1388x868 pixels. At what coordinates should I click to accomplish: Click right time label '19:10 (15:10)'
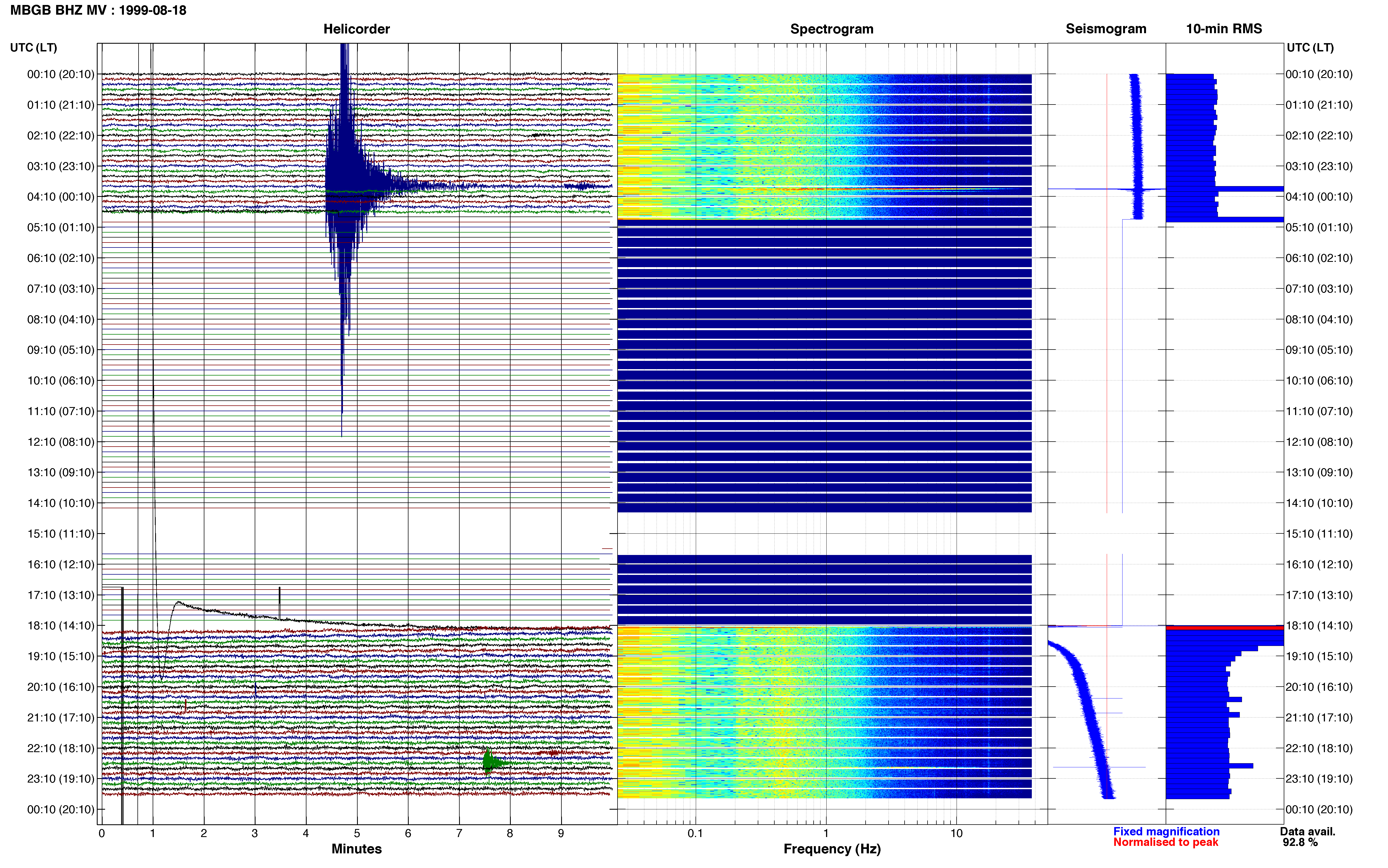click(1319, 656)
